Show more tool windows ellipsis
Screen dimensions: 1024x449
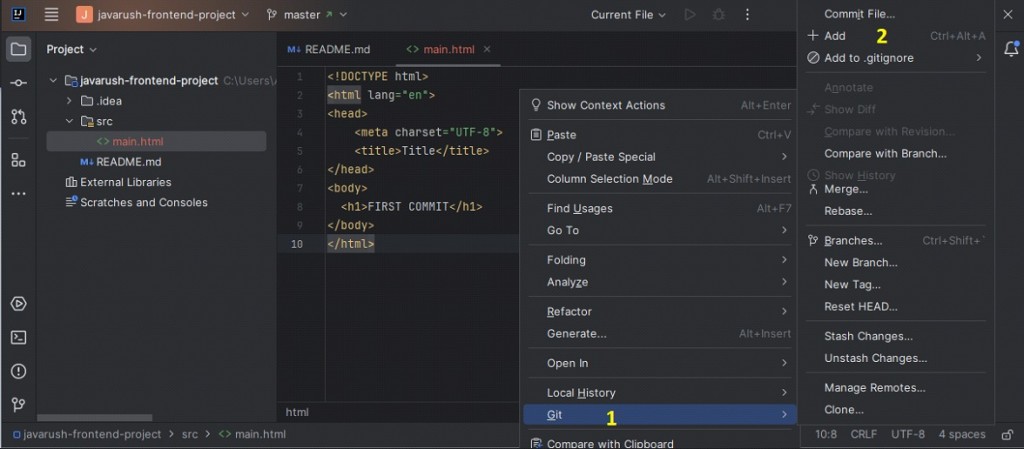(x=18, y=194)
